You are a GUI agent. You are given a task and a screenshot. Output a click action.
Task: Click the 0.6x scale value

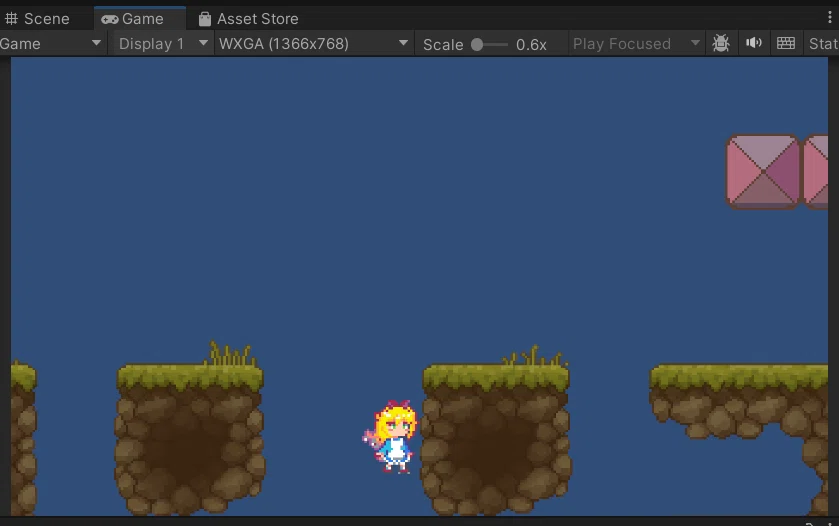[x=531, y=44]
